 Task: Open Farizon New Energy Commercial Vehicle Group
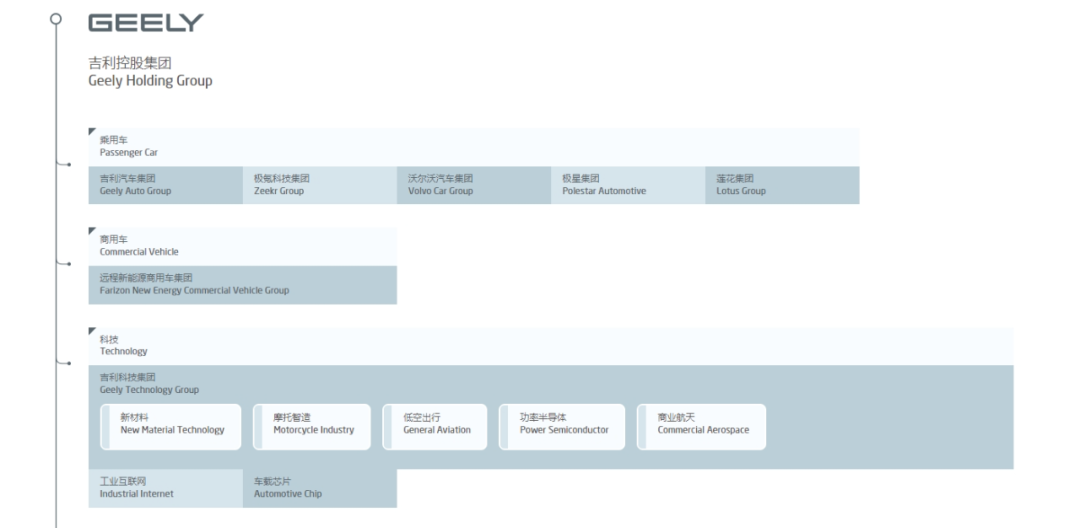(242, 285)
